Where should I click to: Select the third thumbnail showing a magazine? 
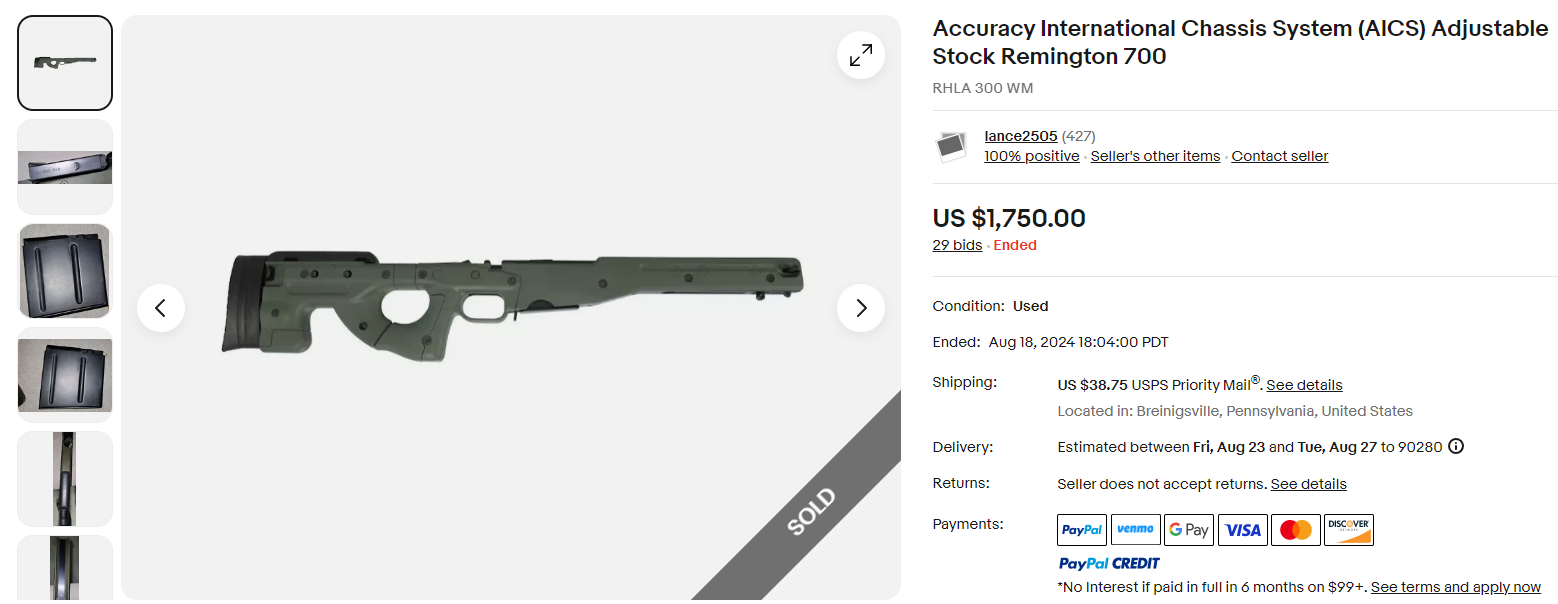[x=65, y=271]
